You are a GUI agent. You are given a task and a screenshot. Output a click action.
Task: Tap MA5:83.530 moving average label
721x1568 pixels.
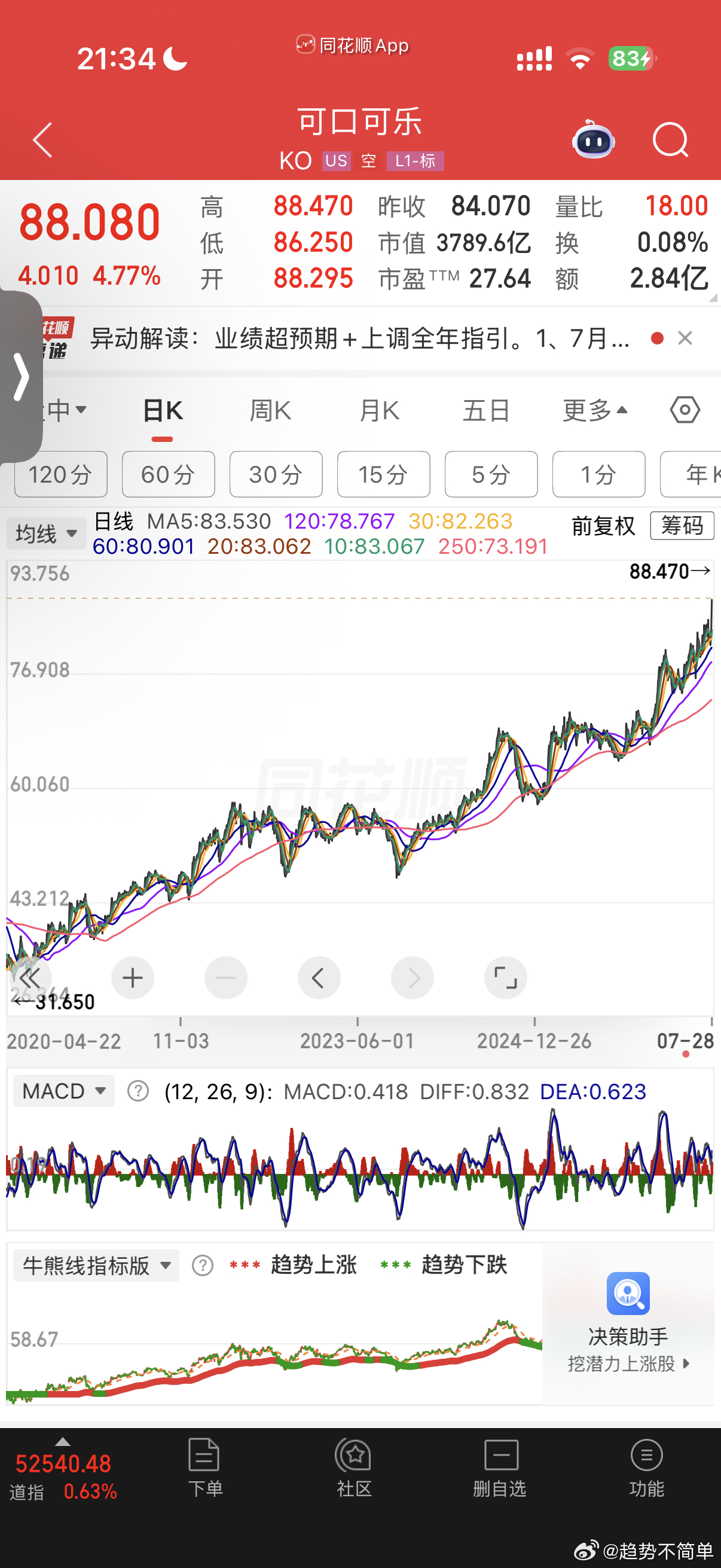[209, 521]
